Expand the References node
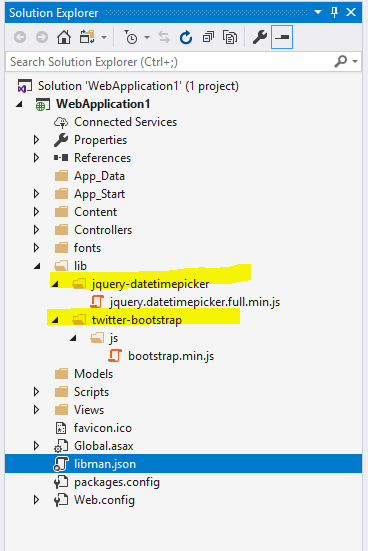Screen dimensions: 368x551 [36, 158]
